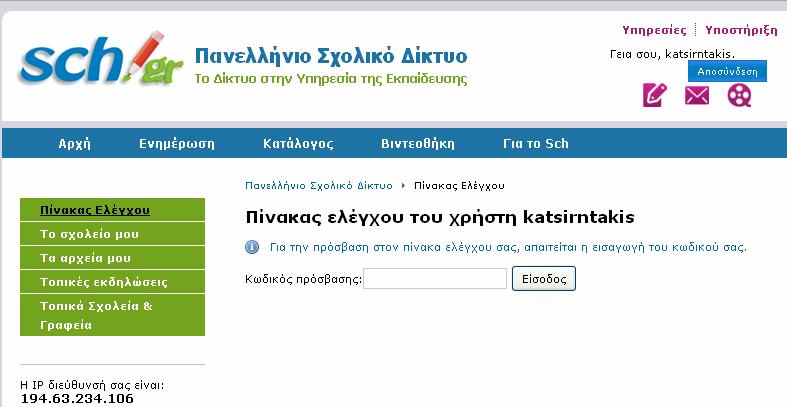Image resolution: width=787 pixels, height=407 pixels.
Task: Focus the Κωδικός πρόσβασης password field
Action: point(435,279)
